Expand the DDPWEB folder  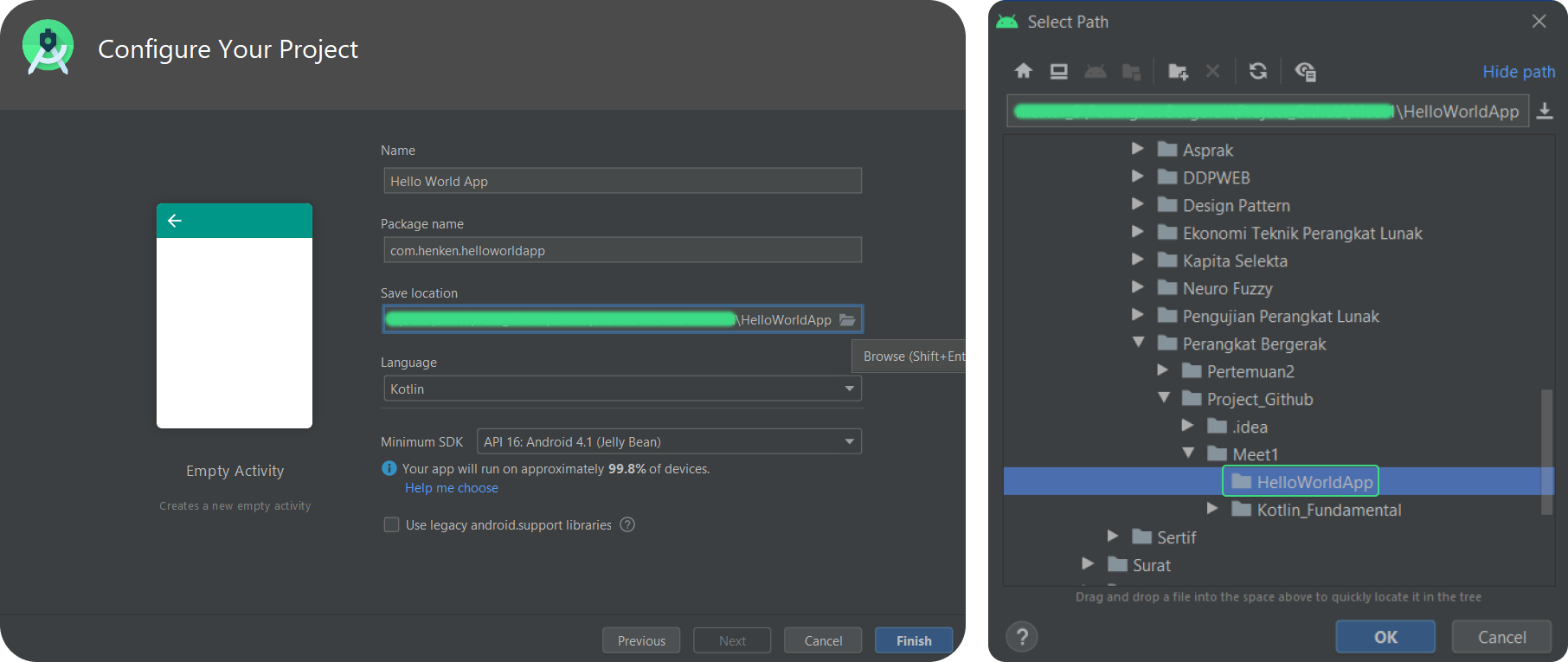click(x=1138, y=177)
